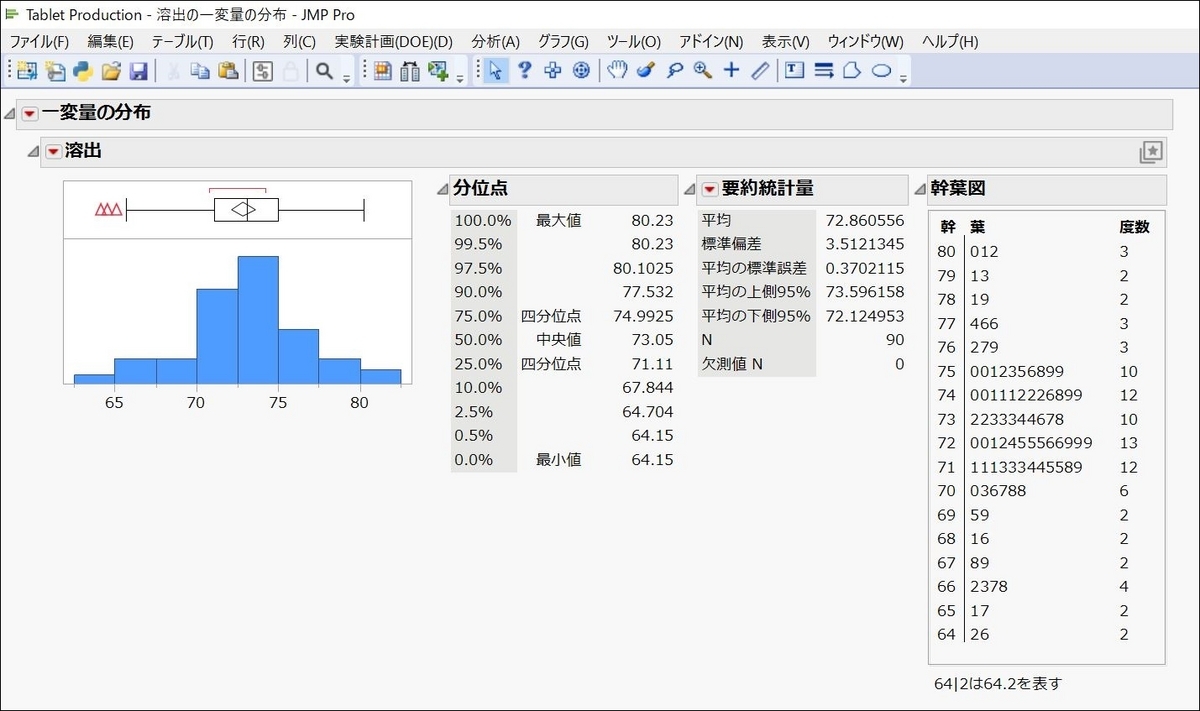The width and height of the screenshot is (1200, 711).
Task: Open the テーブル(T) menu
Action: pyautogui.click(x=182, y=42)
